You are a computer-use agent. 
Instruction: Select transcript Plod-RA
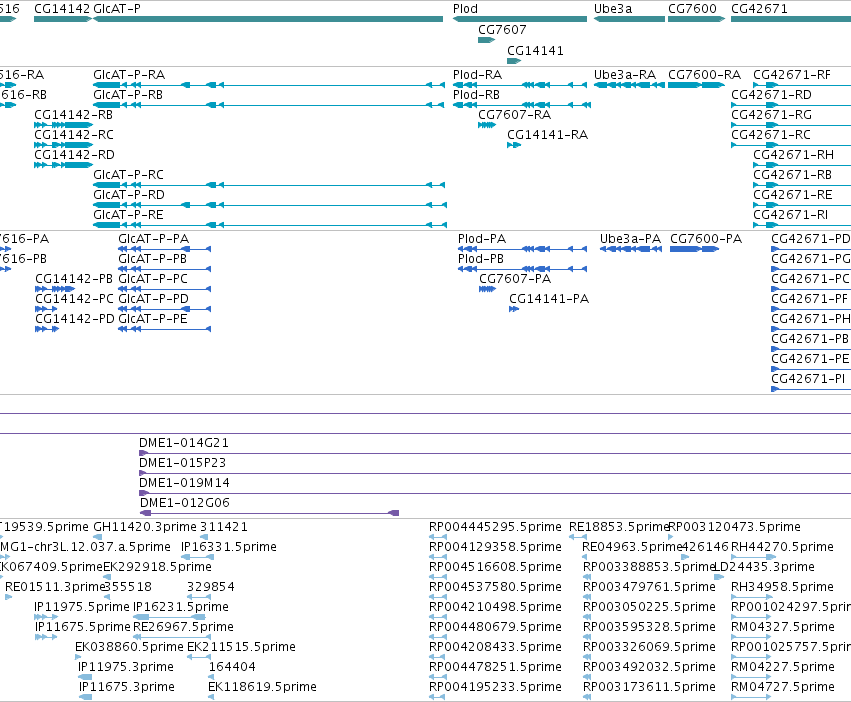click(520, 85)
